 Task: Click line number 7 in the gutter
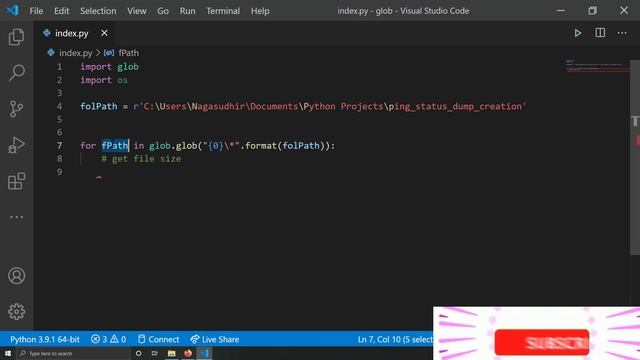pos(60,146)
